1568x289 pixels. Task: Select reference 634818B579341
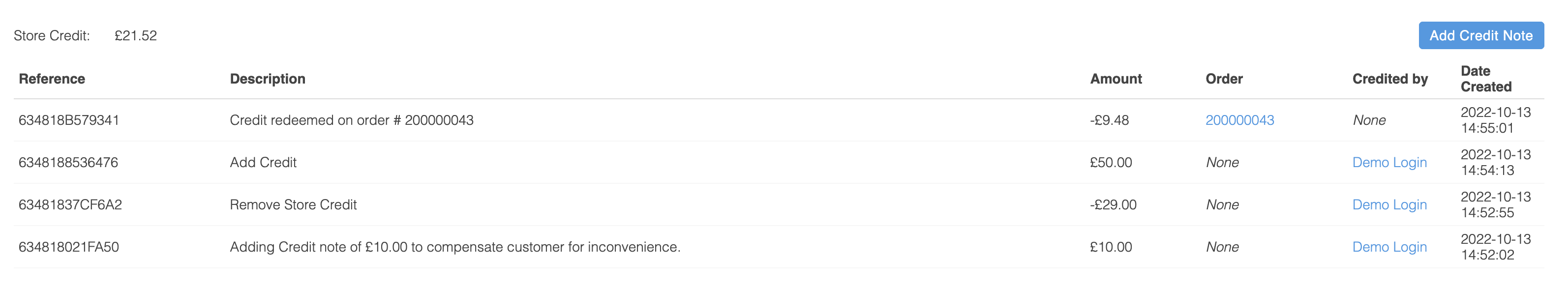[x=69, y=120]
